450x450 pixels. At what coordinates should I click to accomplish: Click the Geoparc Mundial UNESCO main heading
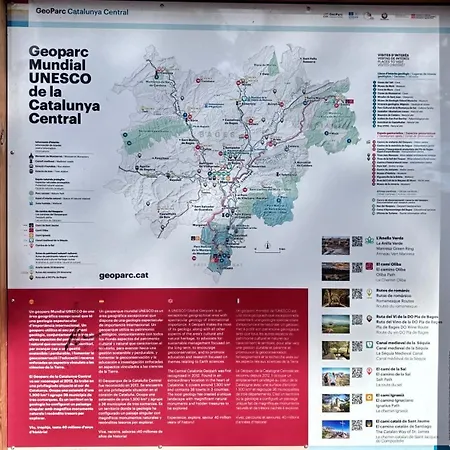point(64,85)
